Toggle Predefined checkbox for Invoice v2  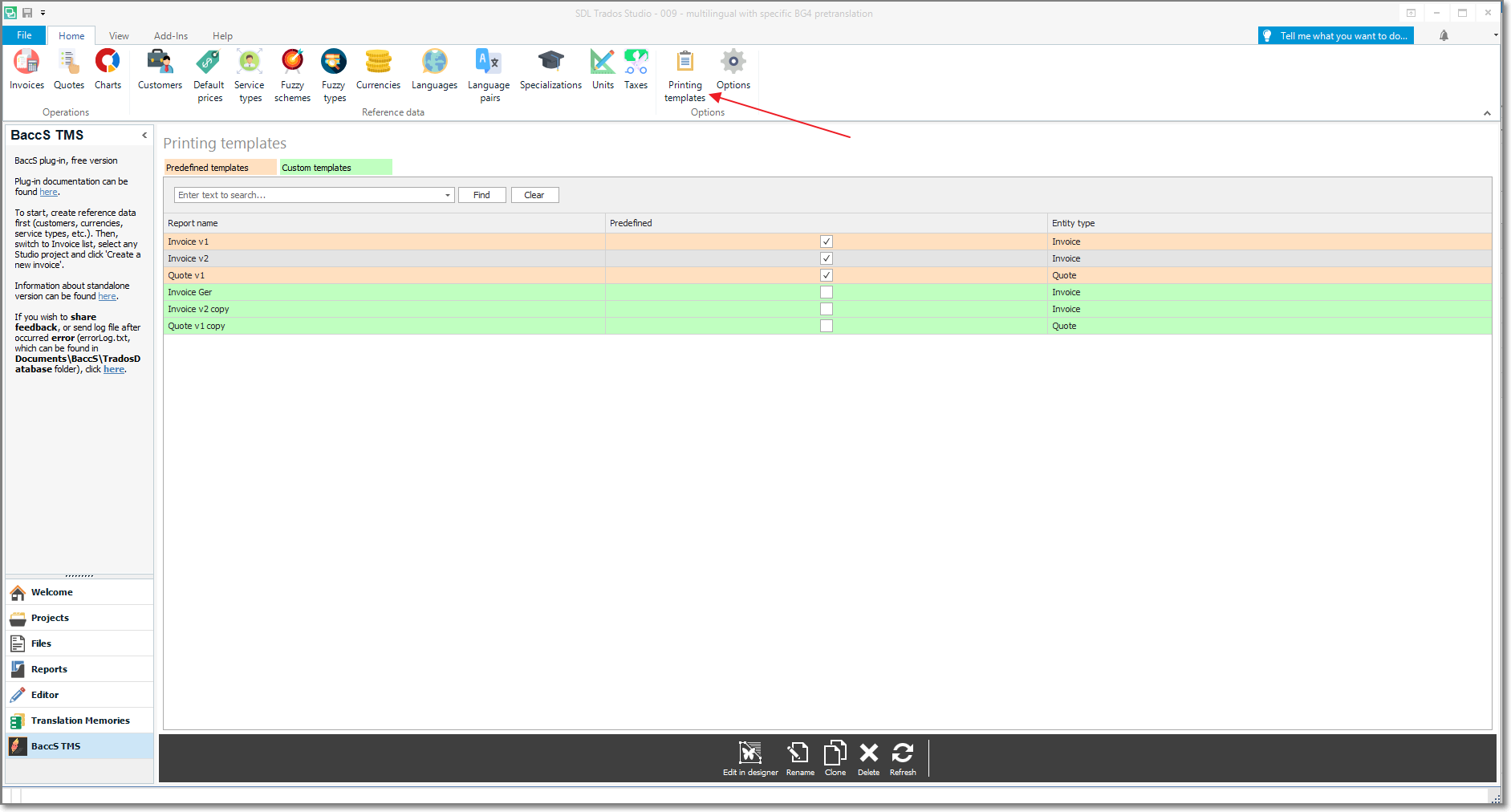[x=827, y=258]
